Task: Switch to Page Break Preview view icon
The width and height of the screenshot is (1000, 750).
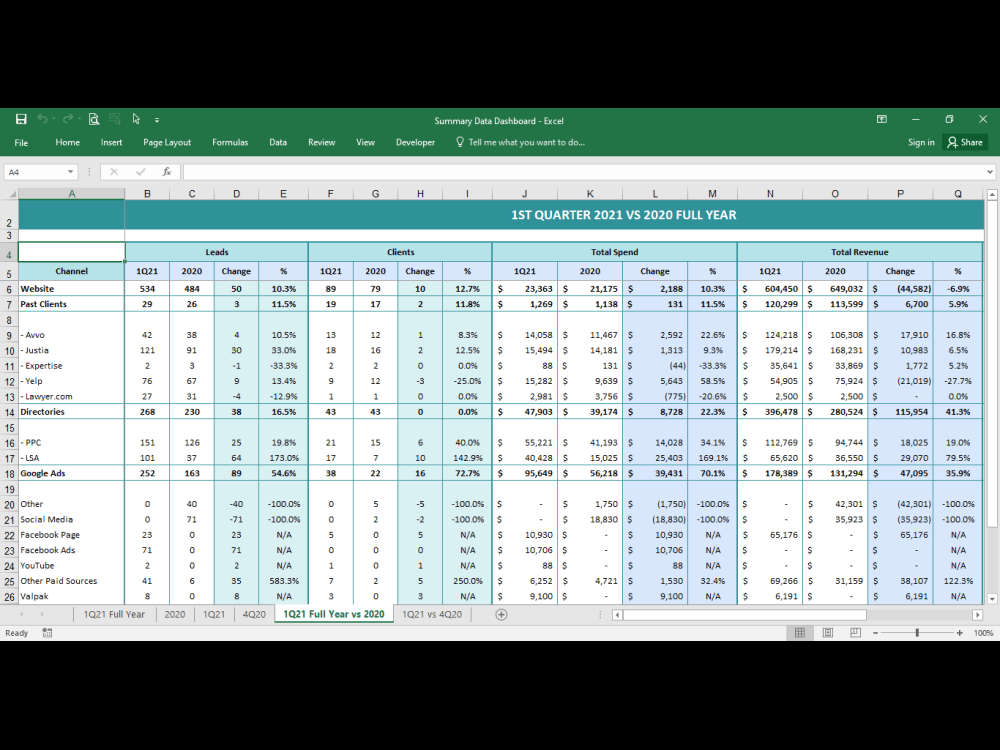Action: click(x=855, y=632)
